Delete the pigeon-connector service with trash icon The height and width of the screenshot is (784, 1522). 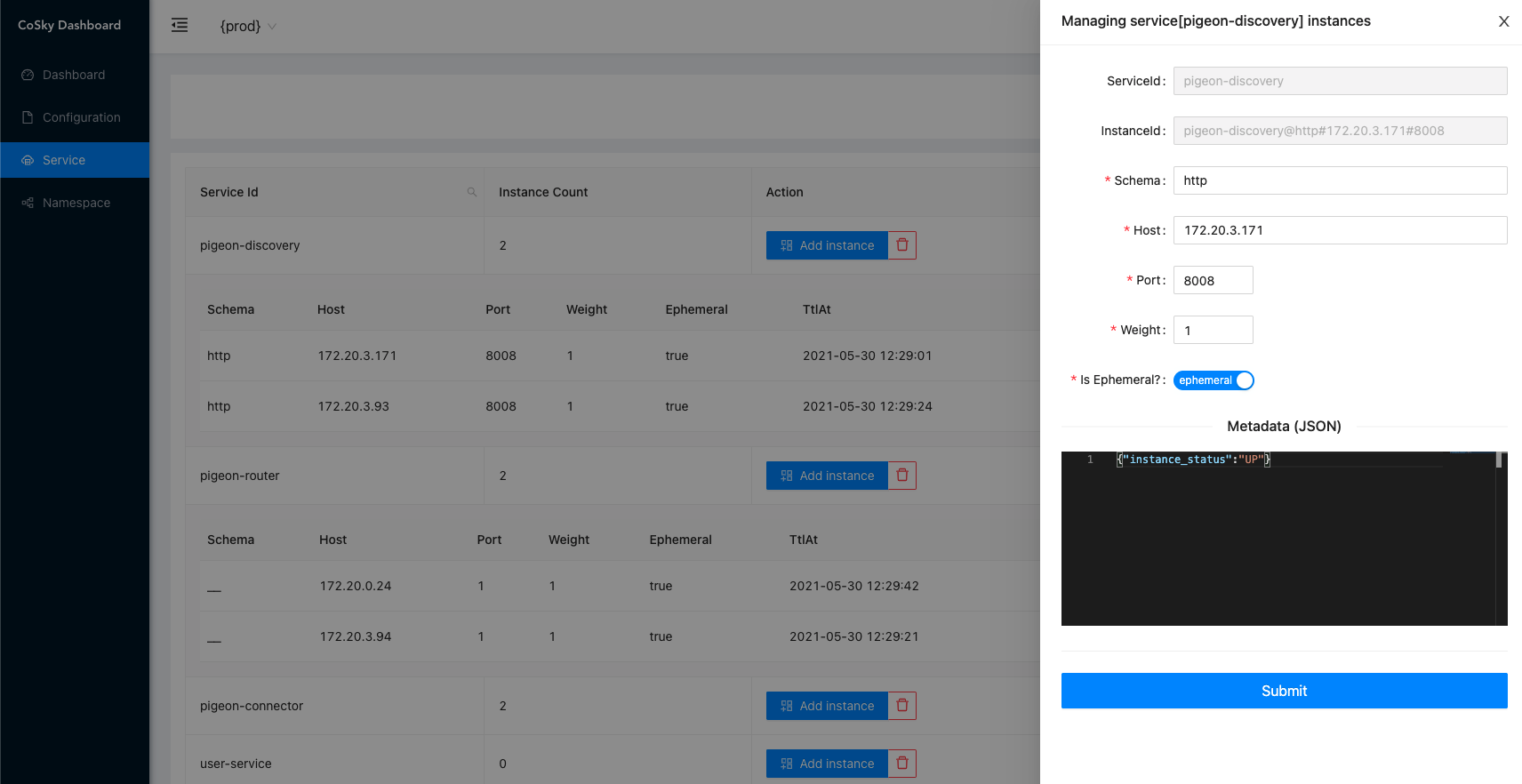[x=902, y=706]
